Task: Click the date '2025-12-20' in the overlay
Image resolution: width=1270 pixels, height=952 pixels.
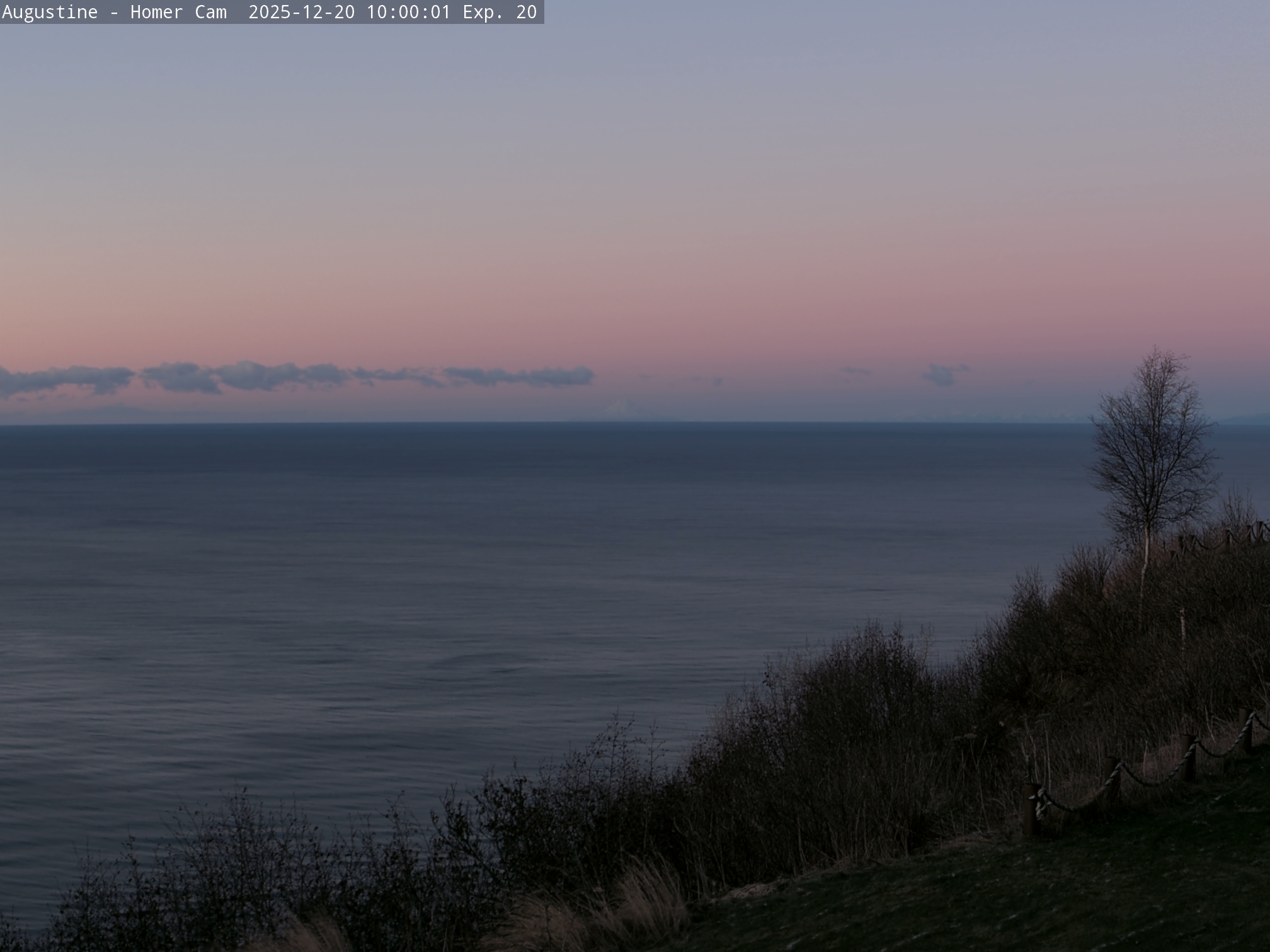Action: click(301, 12)
